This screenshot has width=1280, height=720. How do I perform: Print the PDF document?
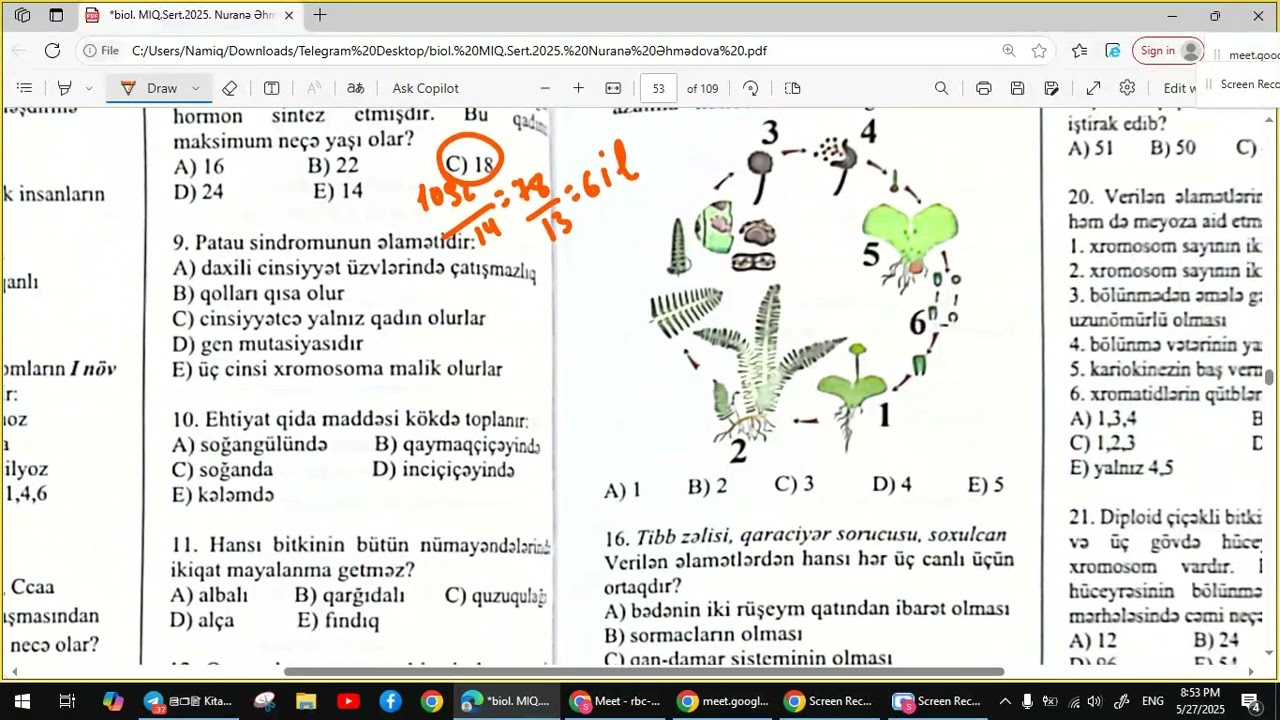coord(983,88)
